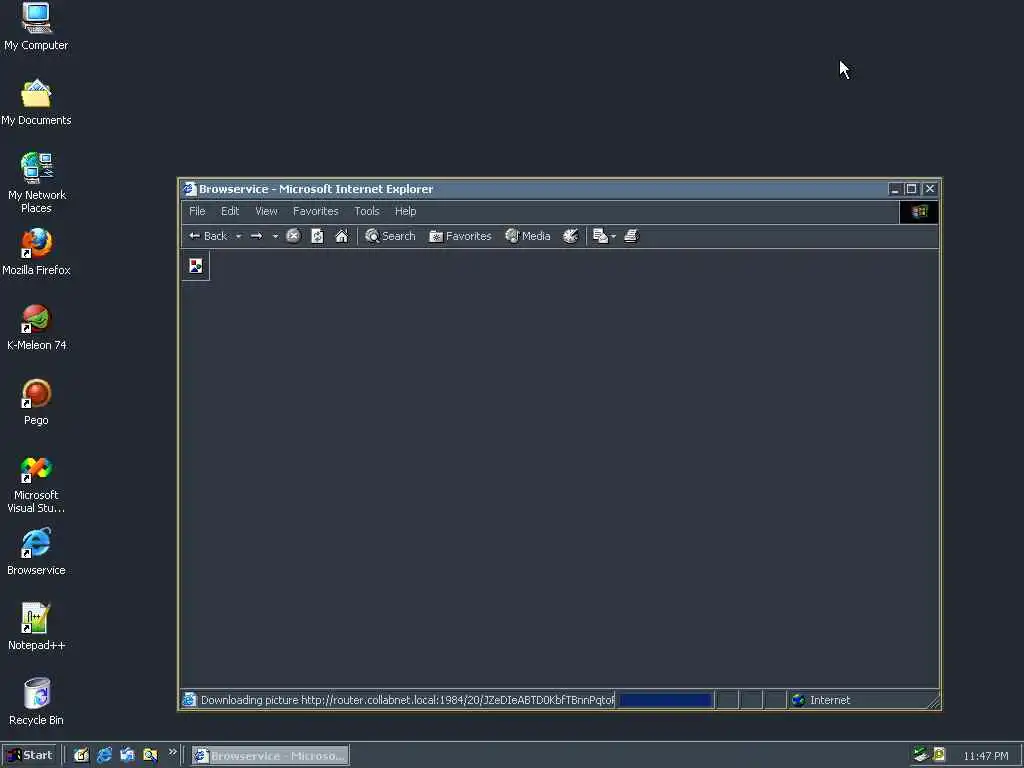Click the Refresh page icon
The image size is (1024, 768).
[x=317, y=236]
